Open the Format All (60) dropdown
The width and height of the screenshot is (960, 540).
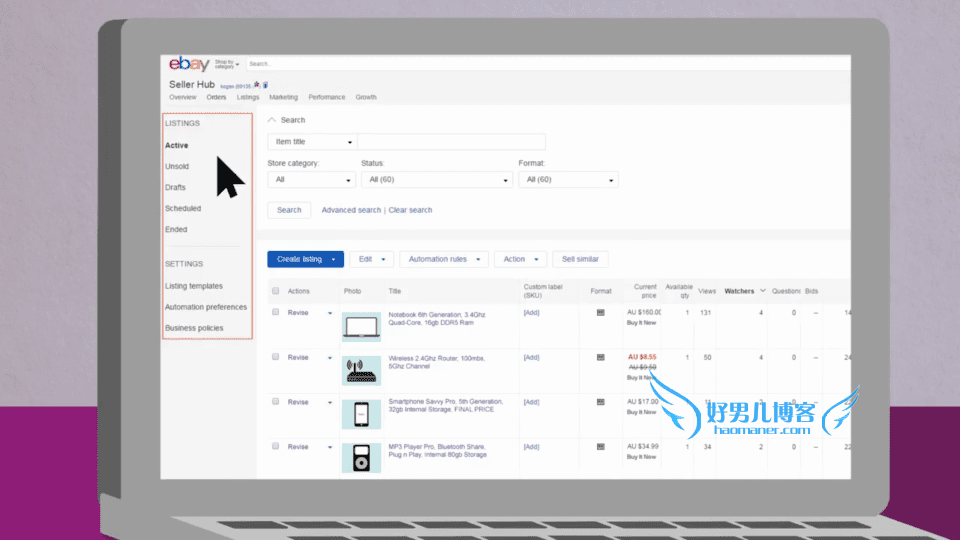[x=568, y=180]
